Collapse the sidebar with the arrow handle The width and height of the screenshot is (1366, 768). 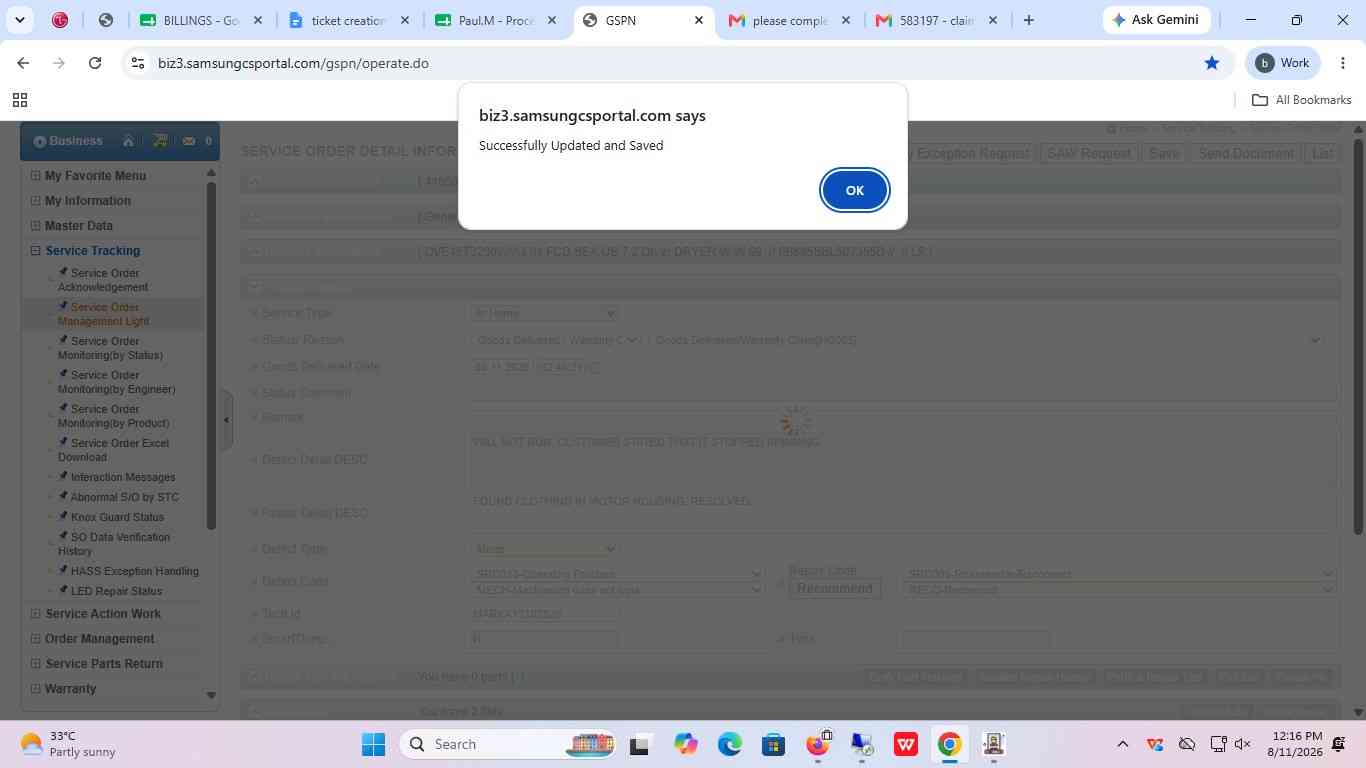pos(226,420)
